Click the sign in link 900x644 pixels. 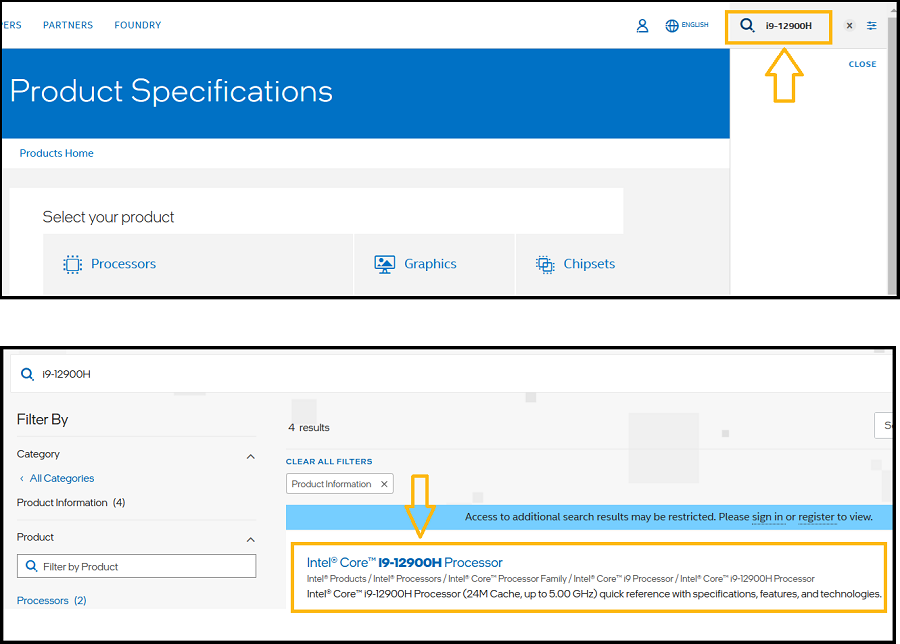767,517
